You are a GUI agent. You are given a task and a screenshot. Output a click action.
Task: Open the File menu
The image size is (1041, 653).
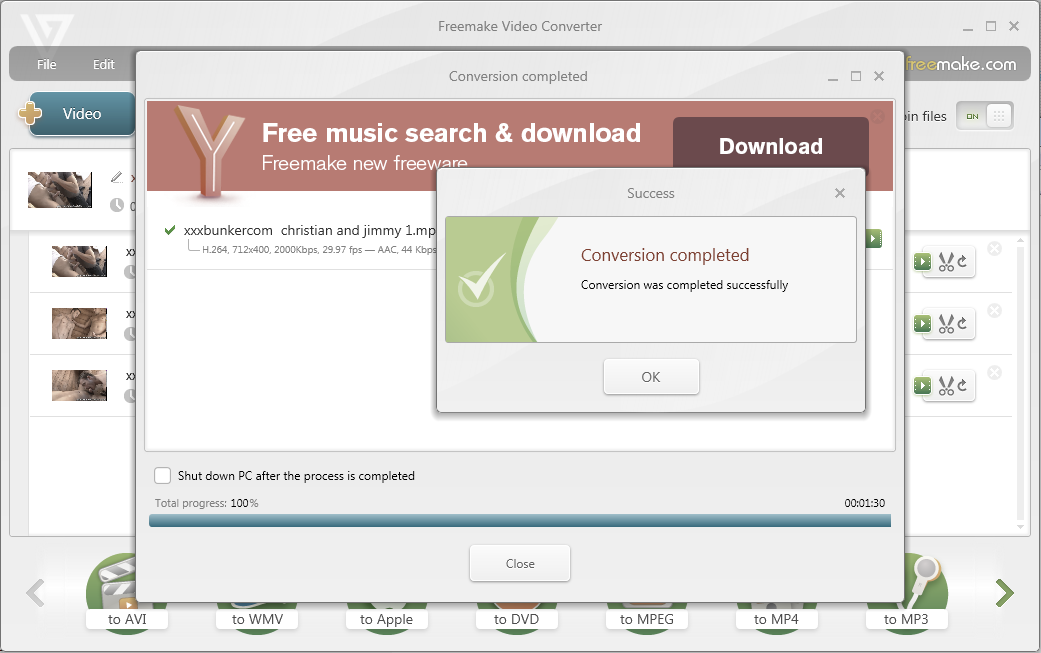tap(47, 65)
